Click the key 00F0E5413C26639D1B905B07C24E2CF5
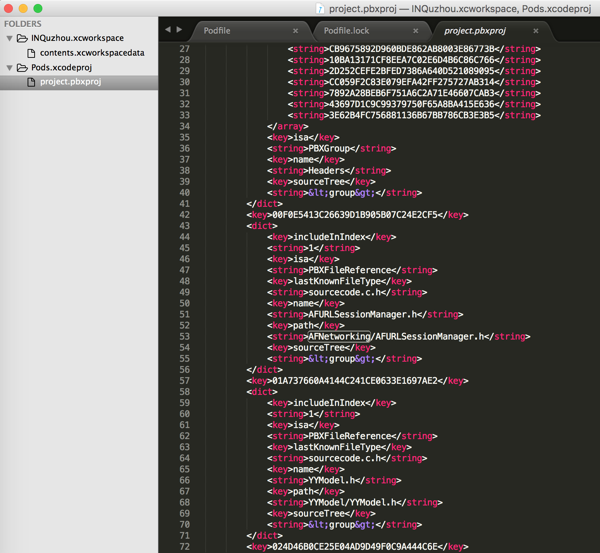This screenshot has height=553, width=600. [355, 215]
